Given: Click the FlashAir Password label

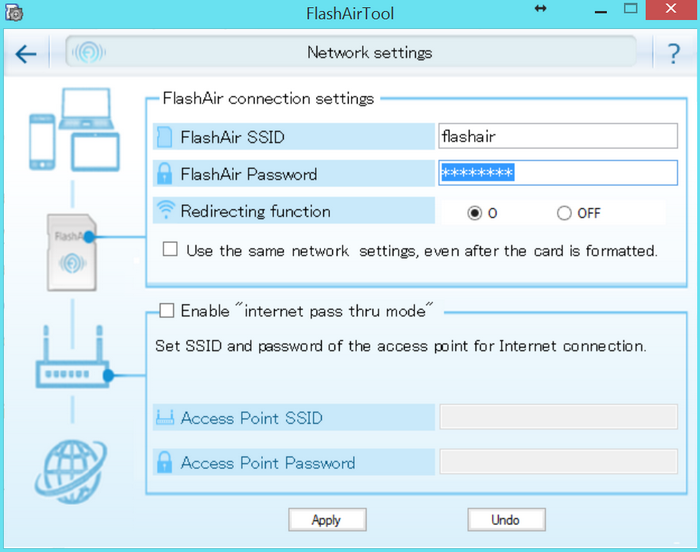Looking at the screenshot, I should (249, 174).
